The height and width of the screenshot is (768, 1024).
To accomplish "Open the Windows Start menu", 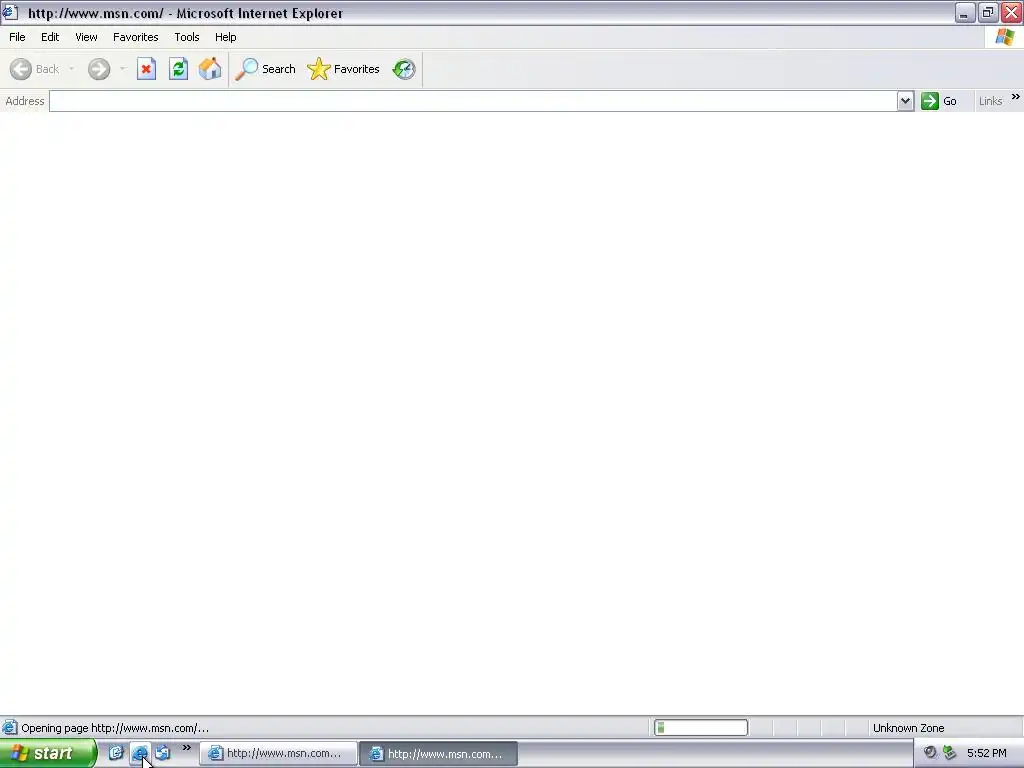I will click(48, 754).
